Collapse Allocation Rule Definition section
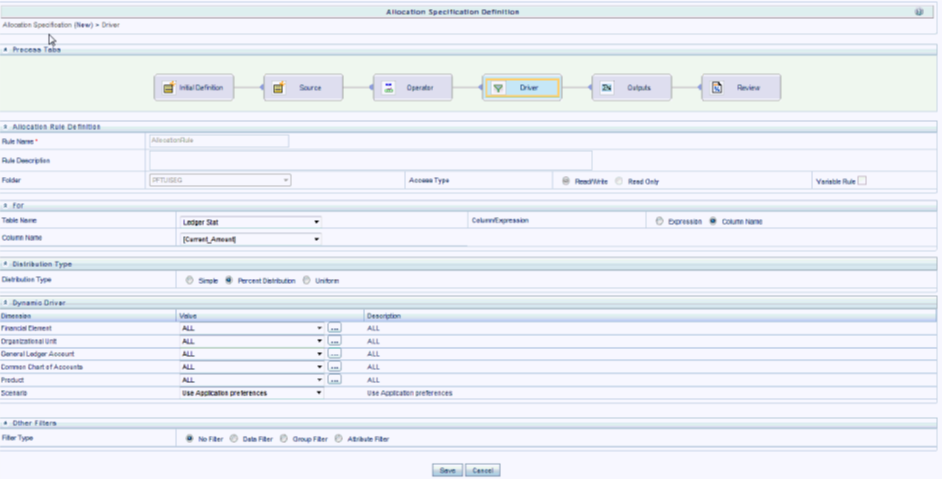This screenshot has width=942, height=479. [5, 127]
